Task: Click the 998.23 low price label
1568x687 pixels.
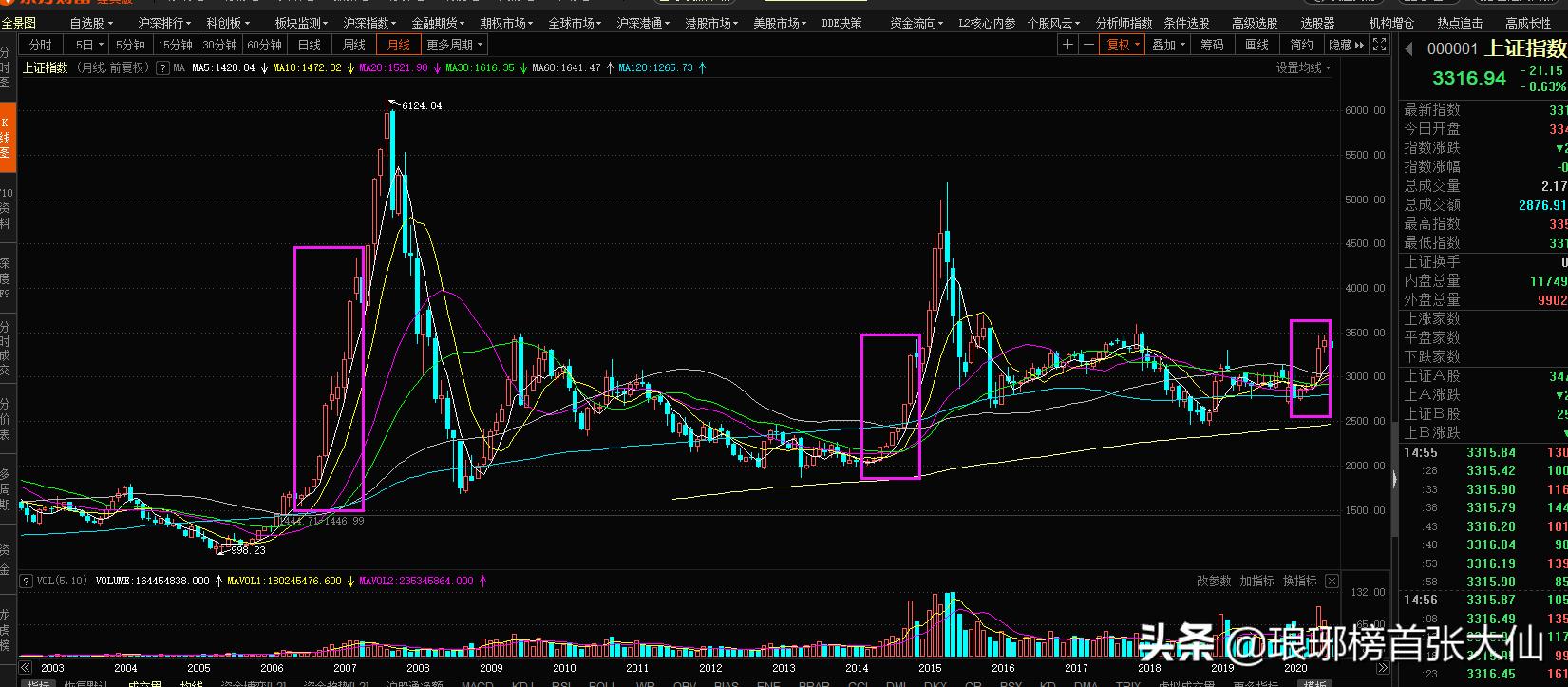Action: [248, 549]
